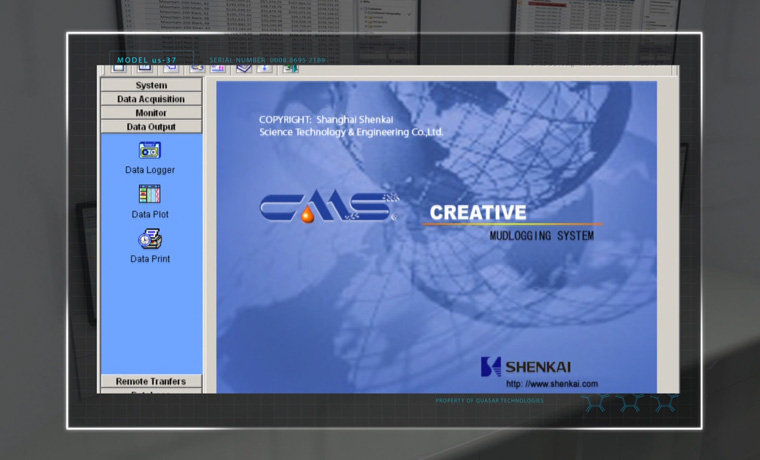
Task: Click the seventh toolbar icon
Action: (265, 68)
